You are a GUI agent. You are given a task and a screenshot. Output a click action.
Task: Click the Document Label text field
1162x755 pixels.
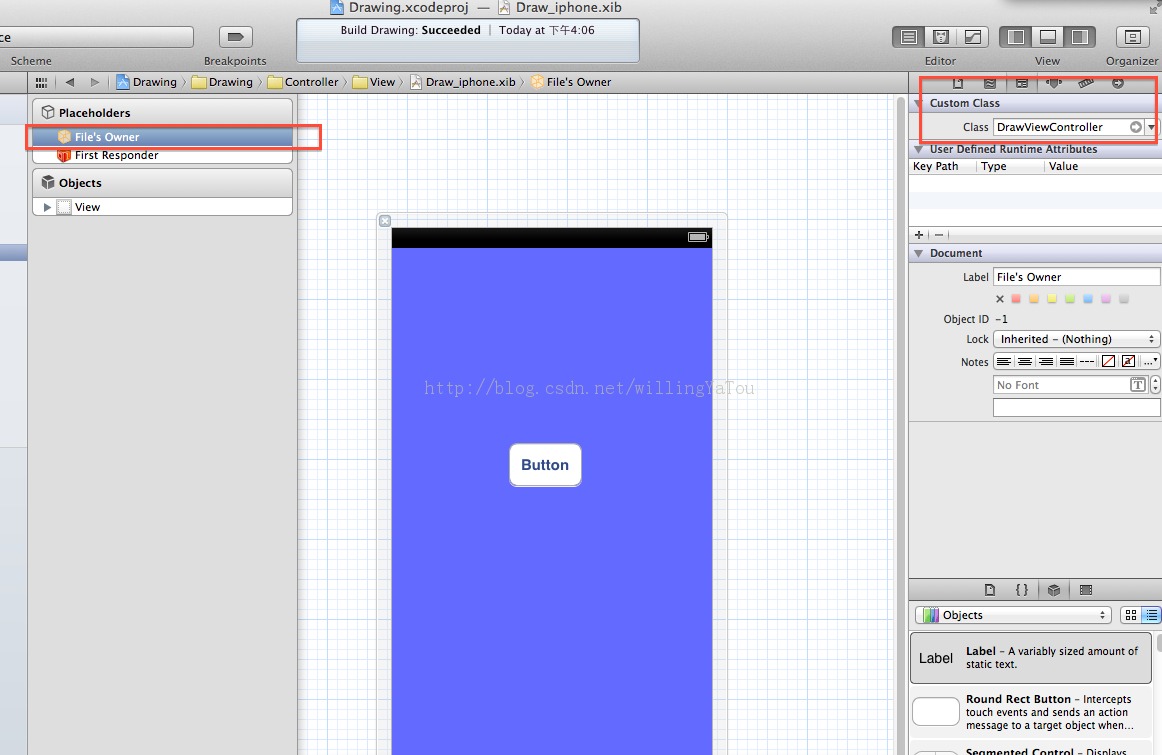coord(1076,277)
